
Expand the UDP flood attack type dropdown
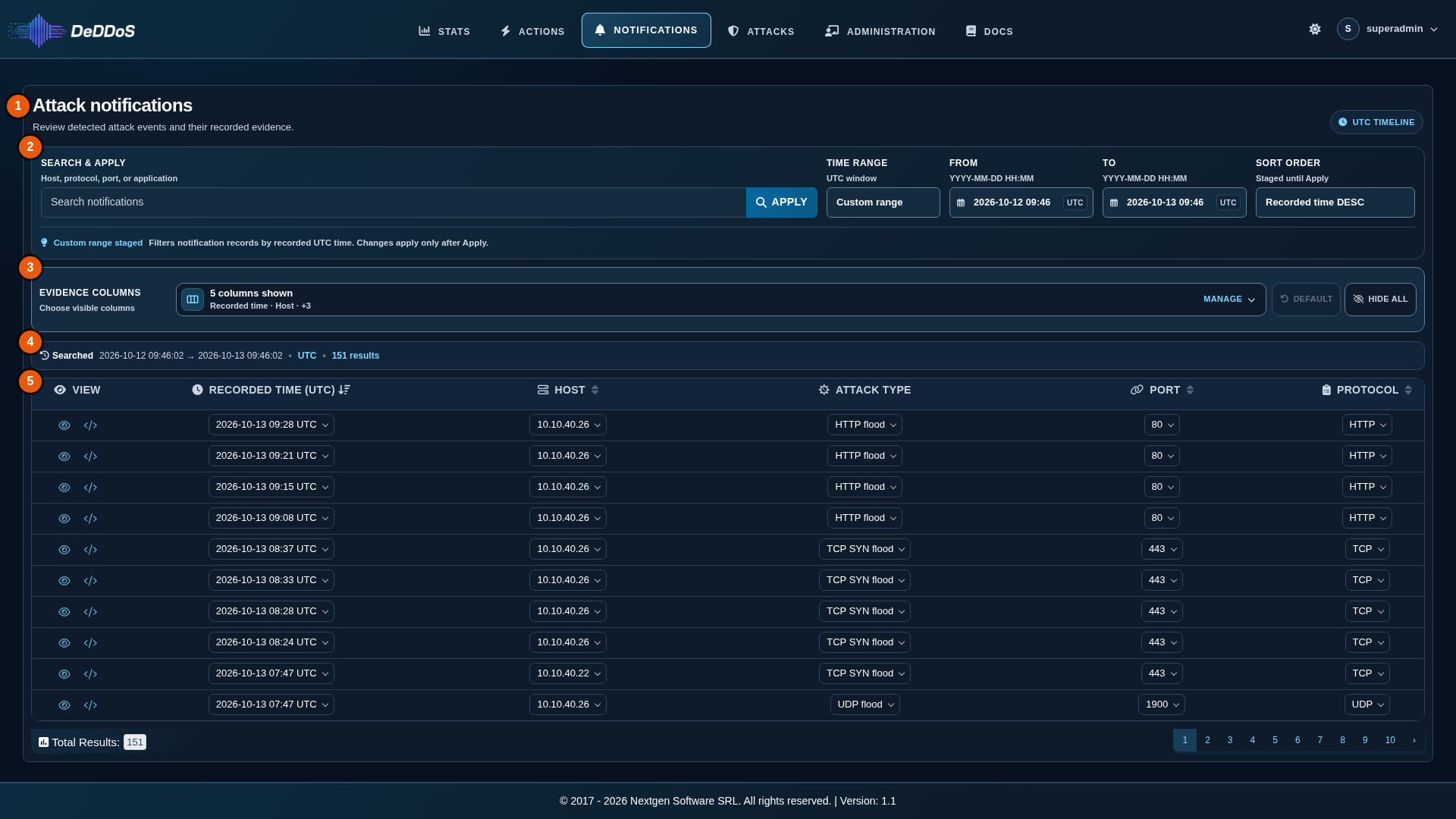tap(865, 704)
